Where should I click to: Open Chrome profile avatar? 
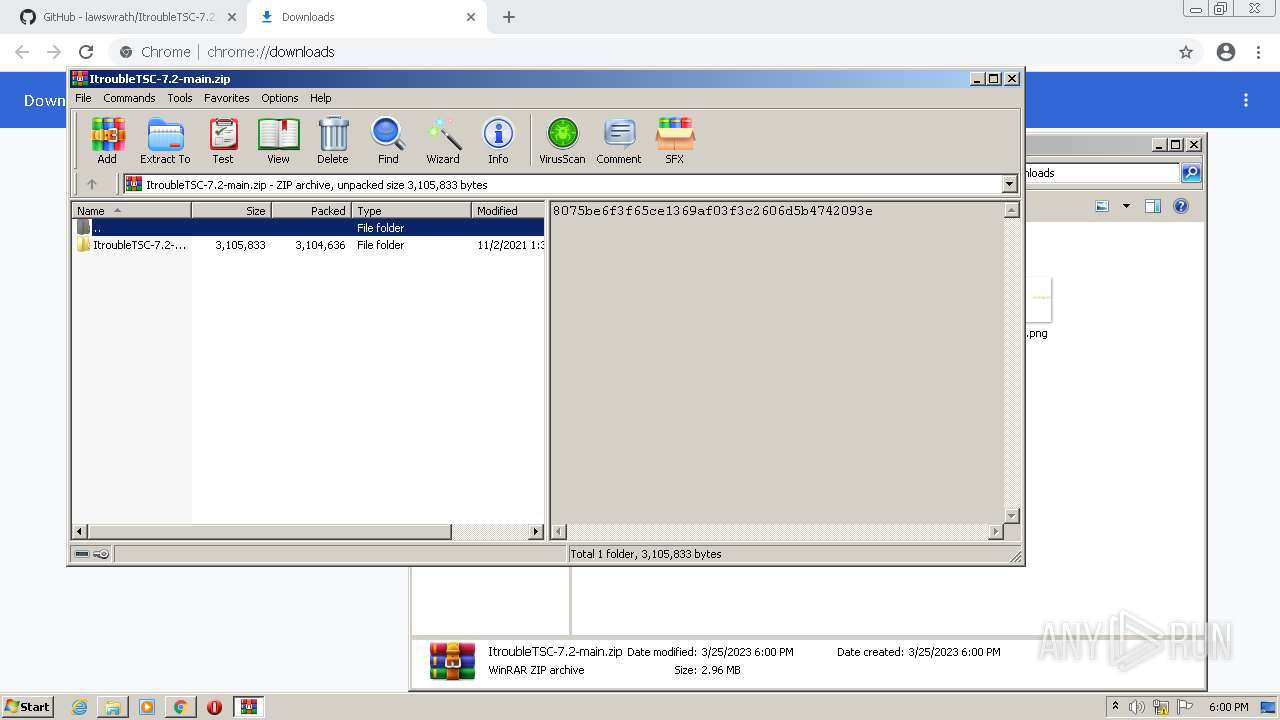1226,52
